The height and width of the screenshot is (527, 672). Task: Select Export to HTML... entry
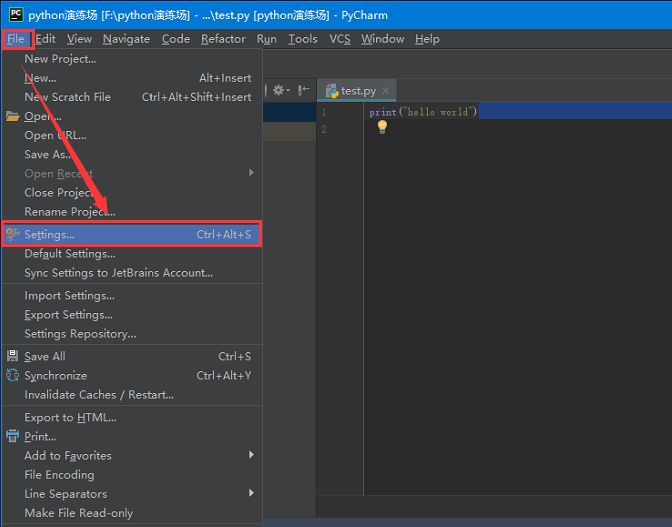tap(132, 417)
